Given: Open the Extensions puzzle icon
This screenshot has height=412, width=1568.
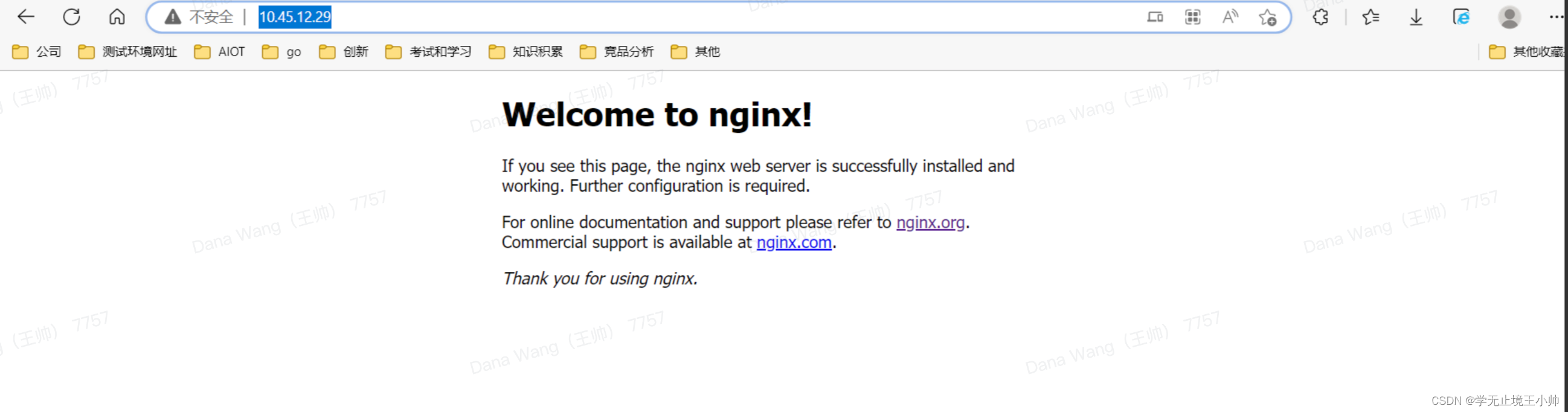Looking at the screenshot, I should click(x=1320, y=17).
